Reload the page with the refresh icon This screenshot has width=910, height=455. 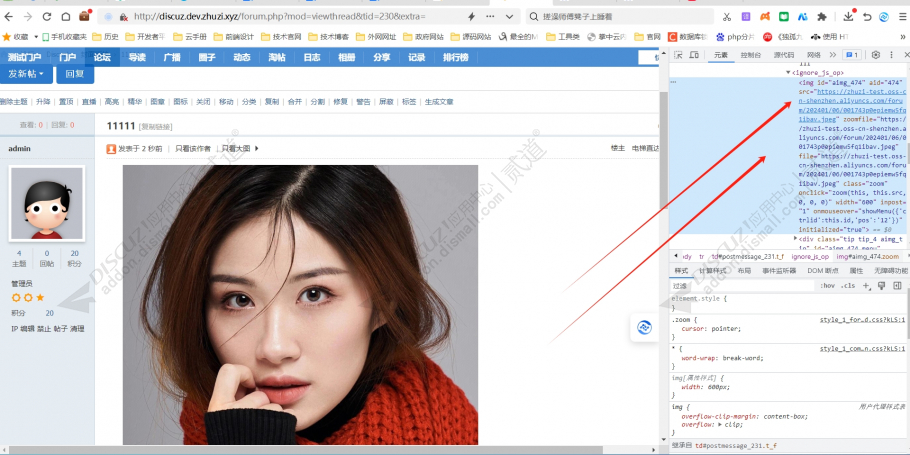pos(47,17)
